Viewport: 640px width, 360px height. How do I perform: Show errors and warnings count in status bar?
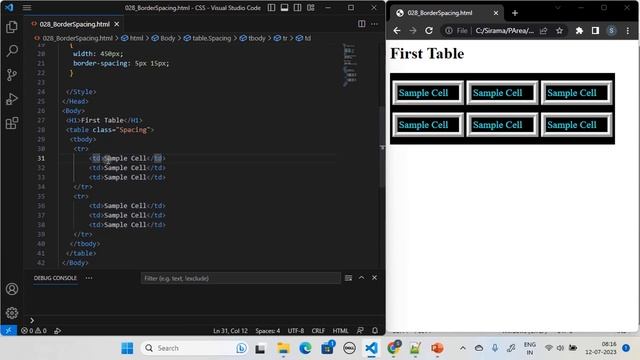point(34,331)
